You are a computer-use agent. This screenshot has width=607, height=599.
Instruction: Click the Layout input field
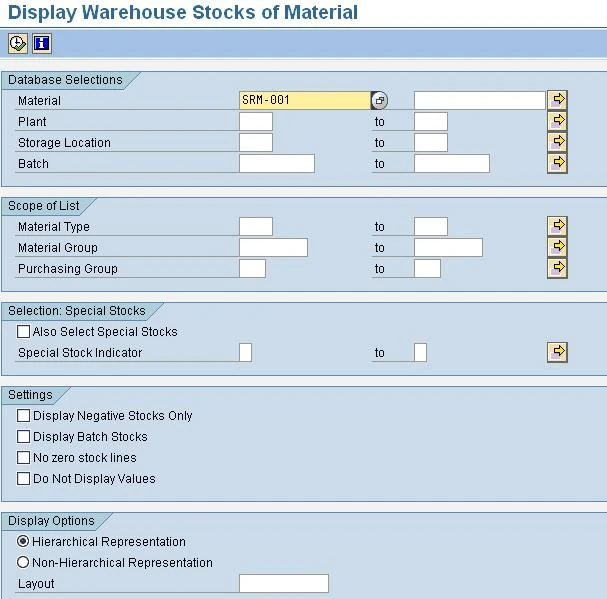(x=283, y=584)
